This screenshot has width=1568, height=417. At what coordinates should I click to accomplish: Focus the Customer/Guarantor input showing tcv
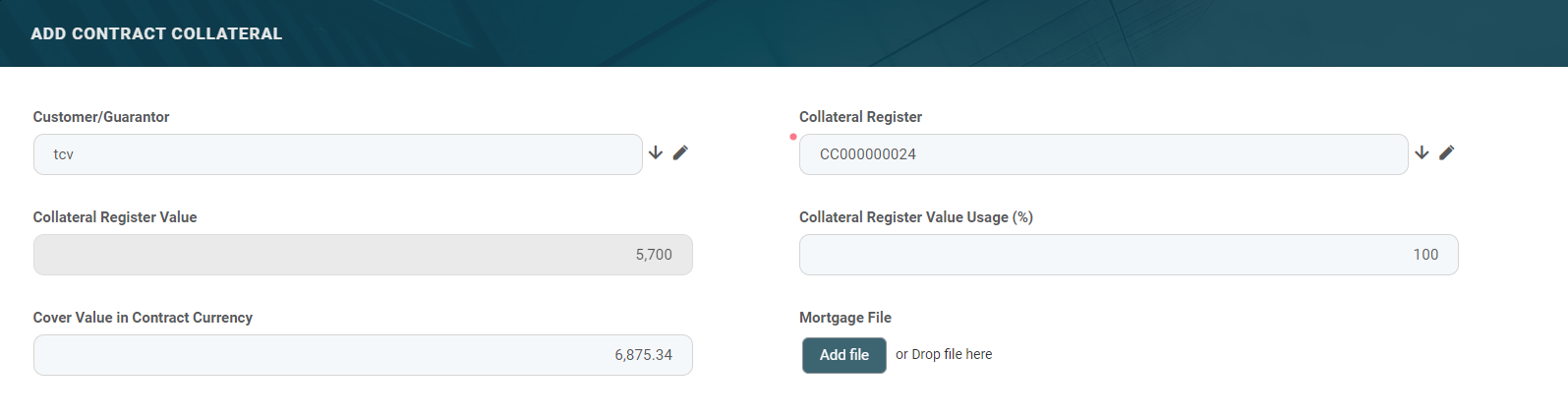click(337, 154)
